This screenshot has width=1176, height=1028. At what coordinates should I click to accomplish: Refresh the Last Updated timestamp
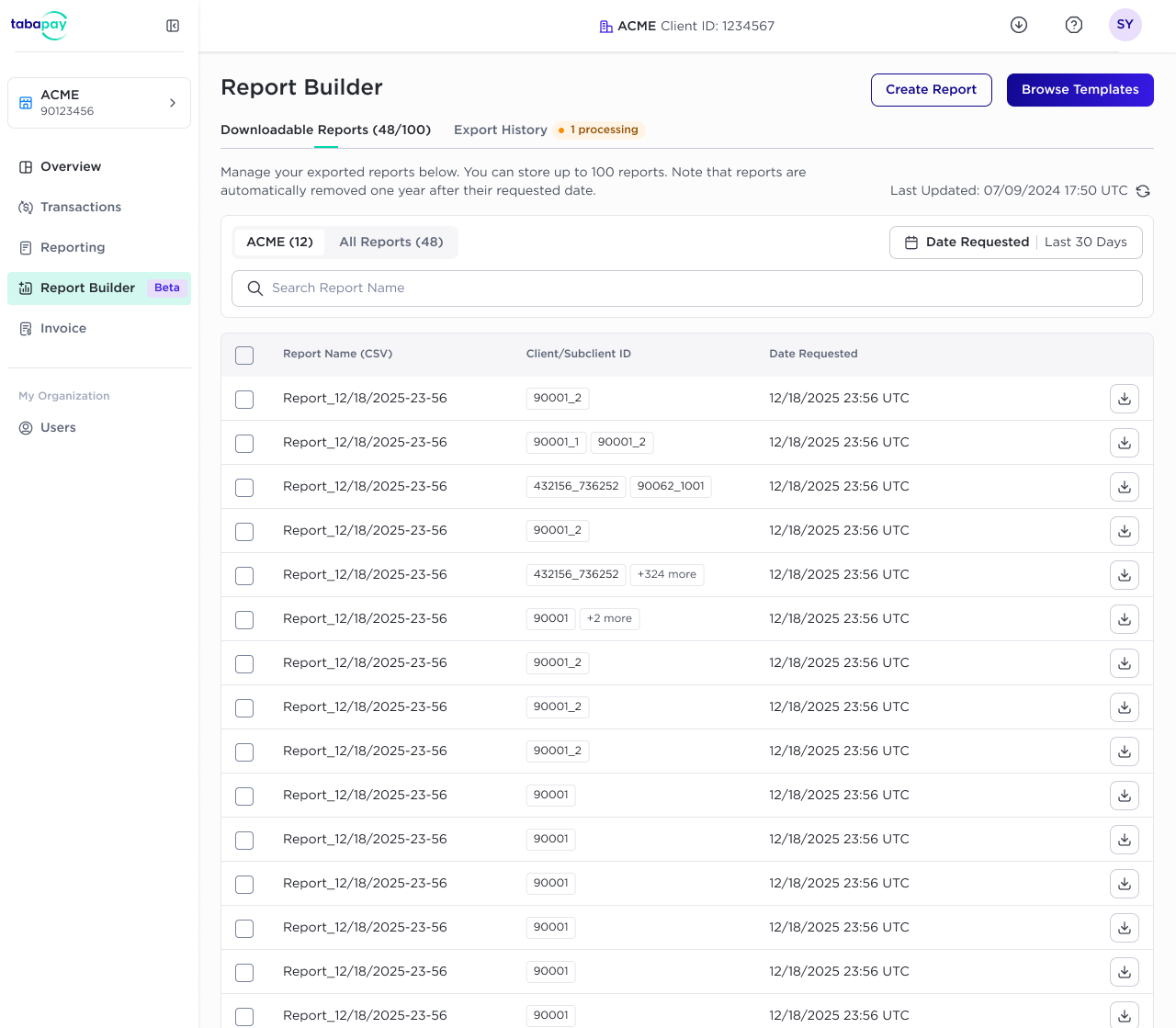click(x=1143, y=191)
